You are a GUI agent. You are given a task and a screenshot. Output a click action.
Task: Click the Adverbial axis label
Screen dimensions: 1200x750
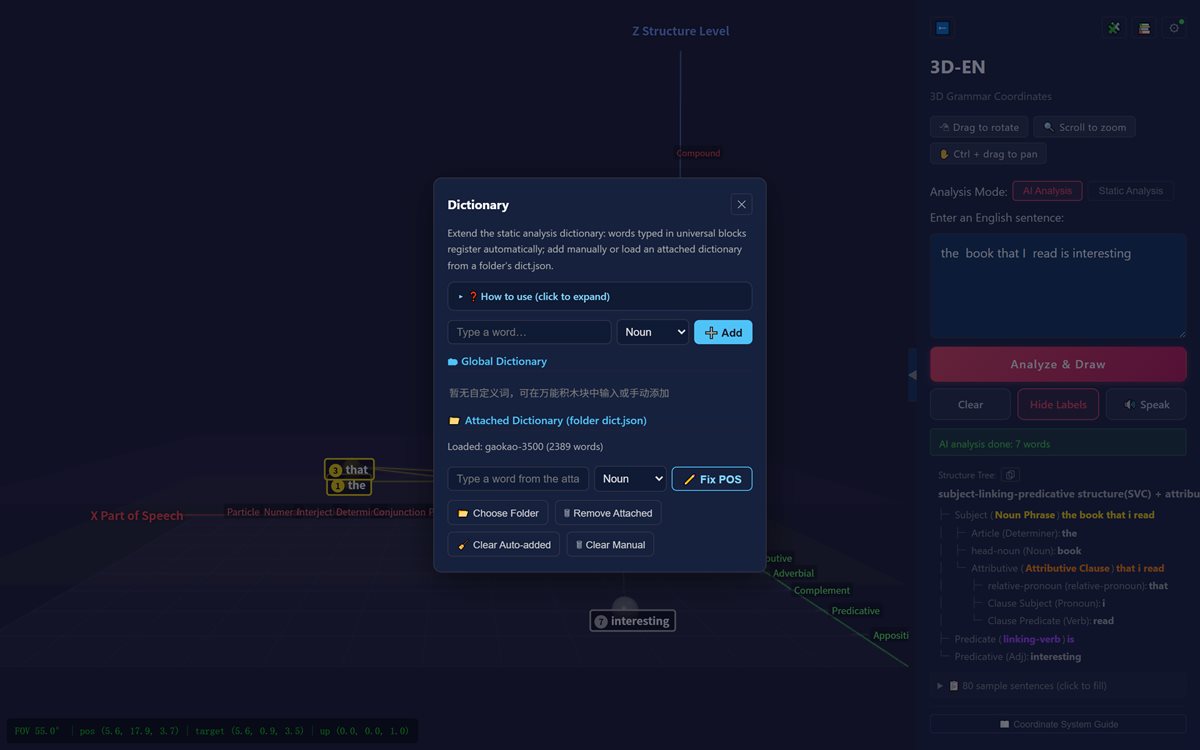793,574
